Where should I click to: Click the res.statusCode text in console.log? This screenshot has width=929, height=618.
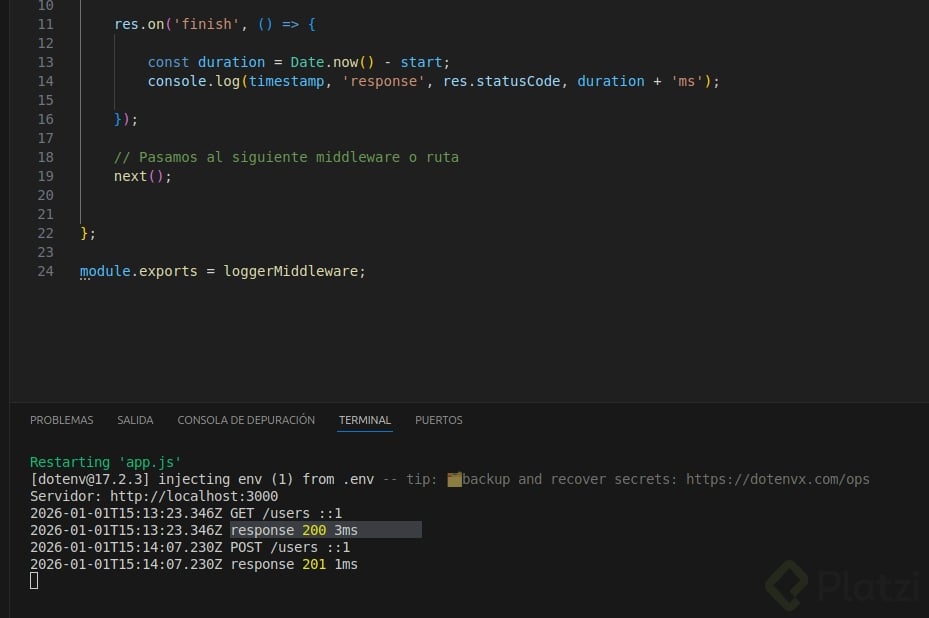[x=502, y=81]
